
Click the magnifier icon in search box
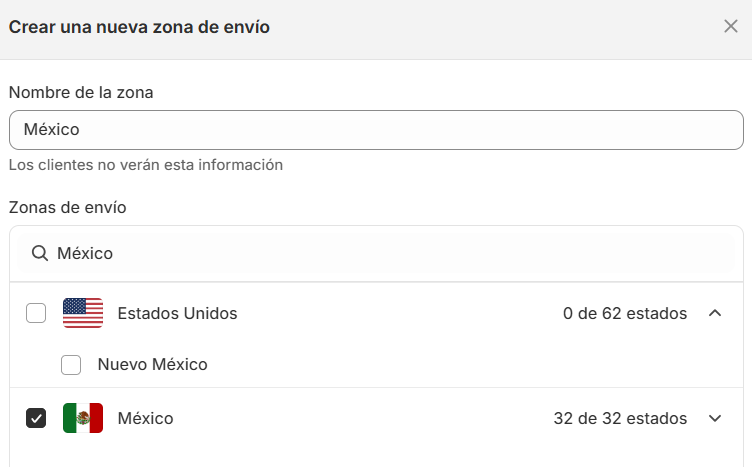[40, 253]
